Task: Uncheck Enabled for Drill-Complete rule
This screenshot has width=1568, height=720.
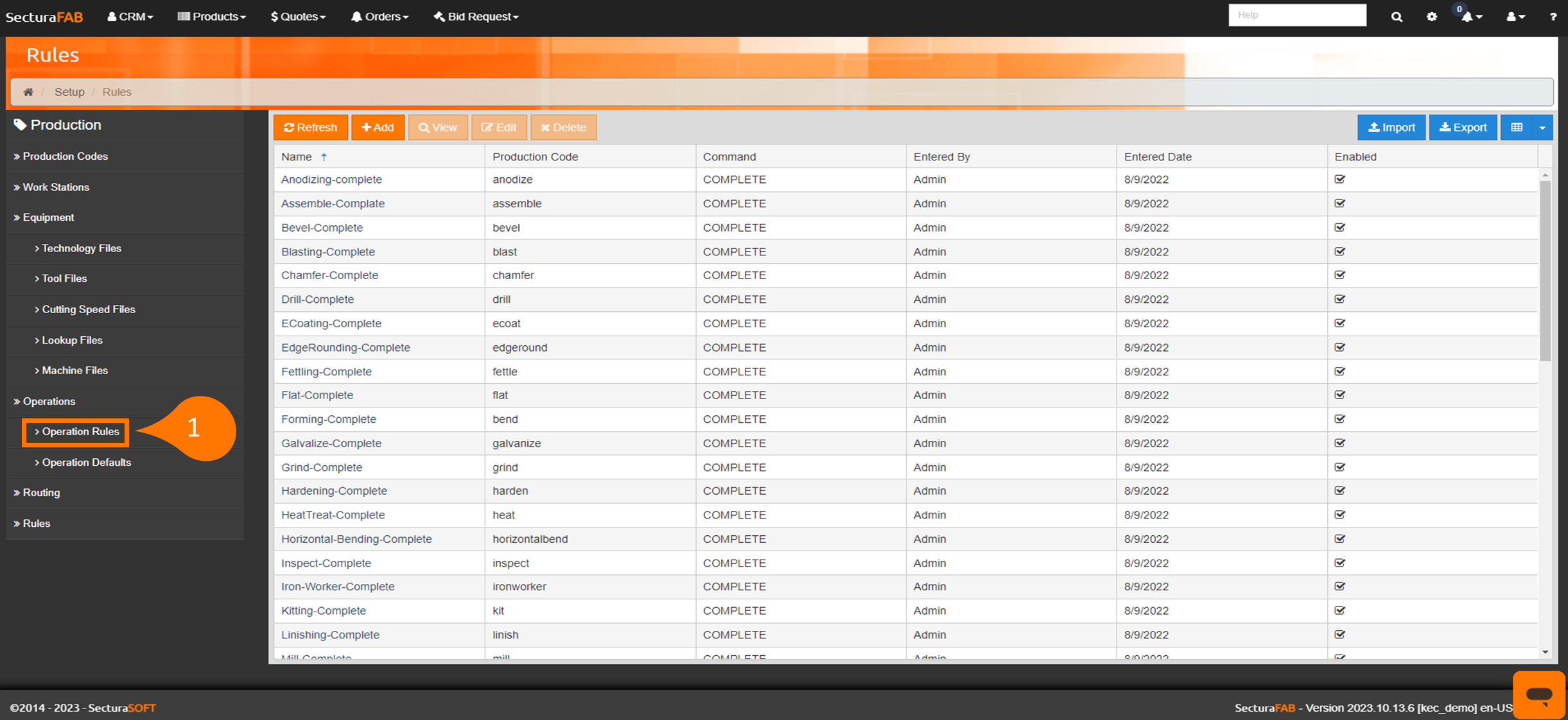Action: click(x=1340, y=299)
